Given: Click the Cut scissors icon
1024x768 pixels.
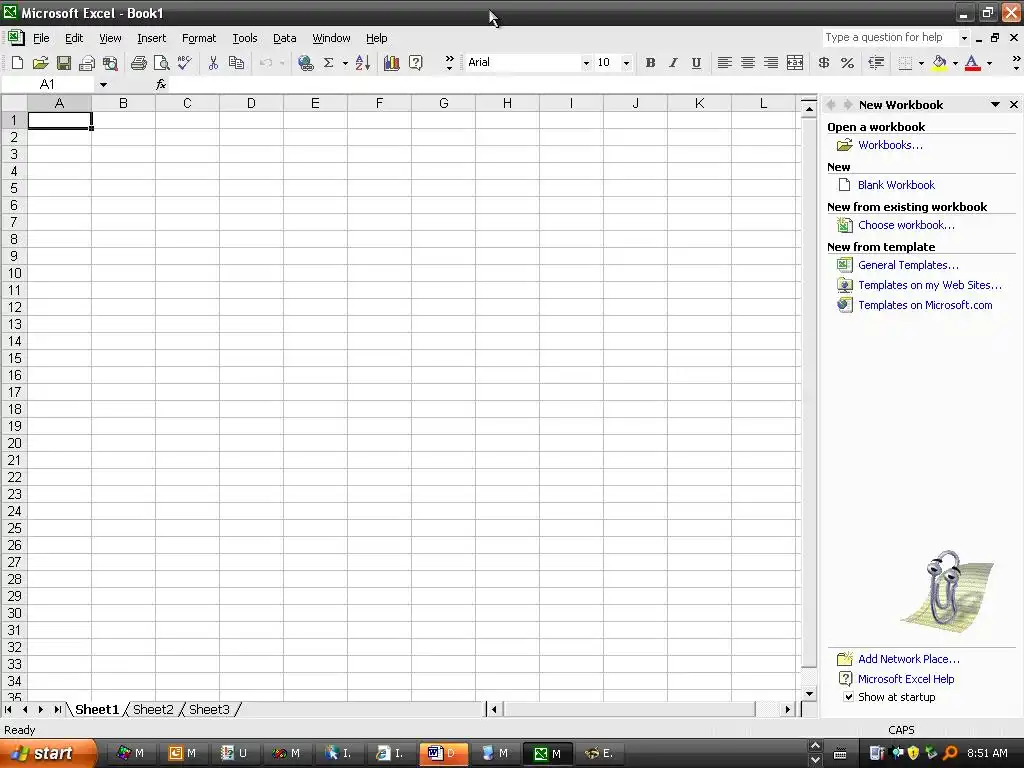Looking at the screenshot, I should (x=213, y=63).
